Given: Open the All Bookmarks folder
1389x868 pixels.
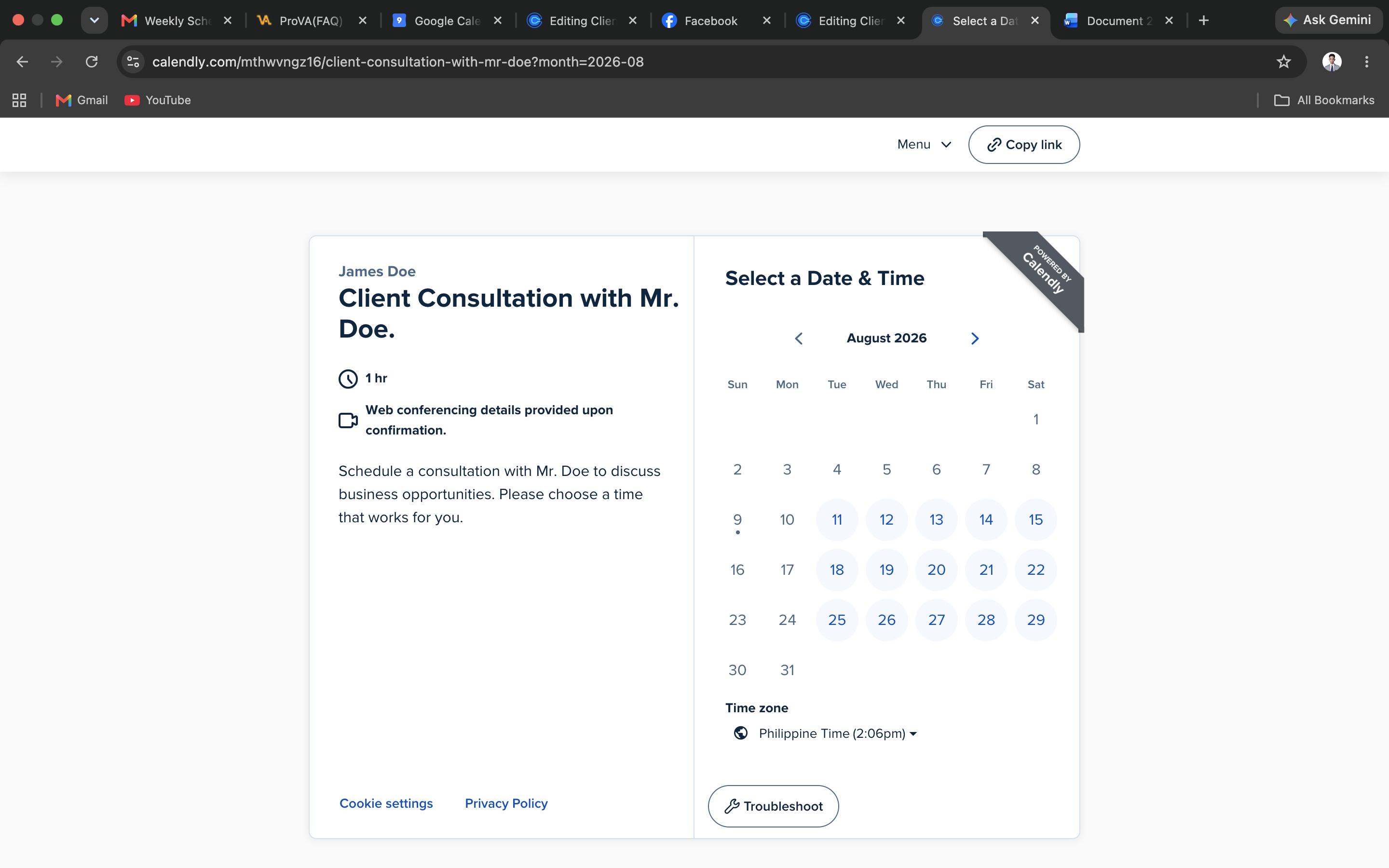Looking at the screenshot, I should (1324, 100).
